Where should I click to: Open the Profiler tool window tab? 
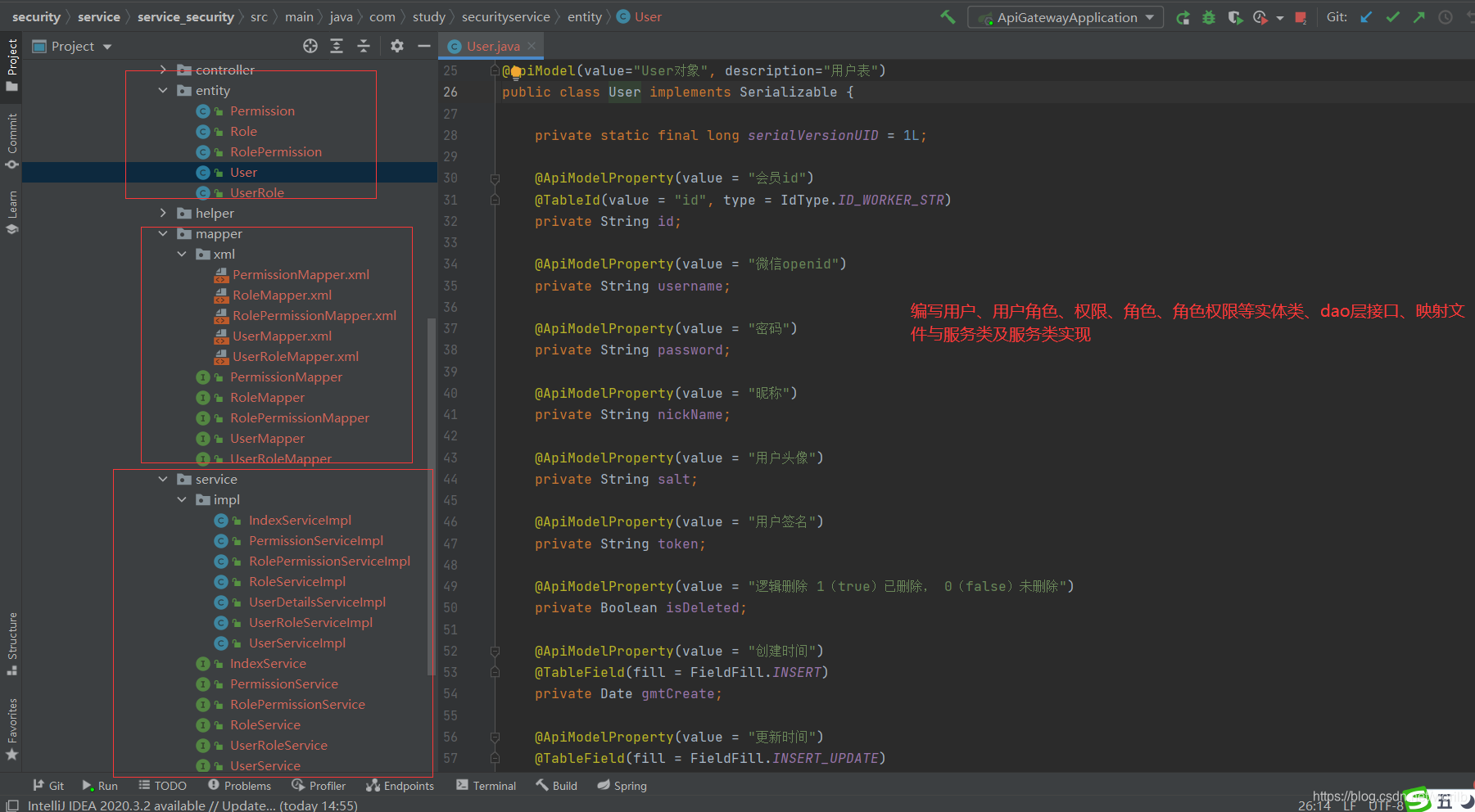pos(319,785)
